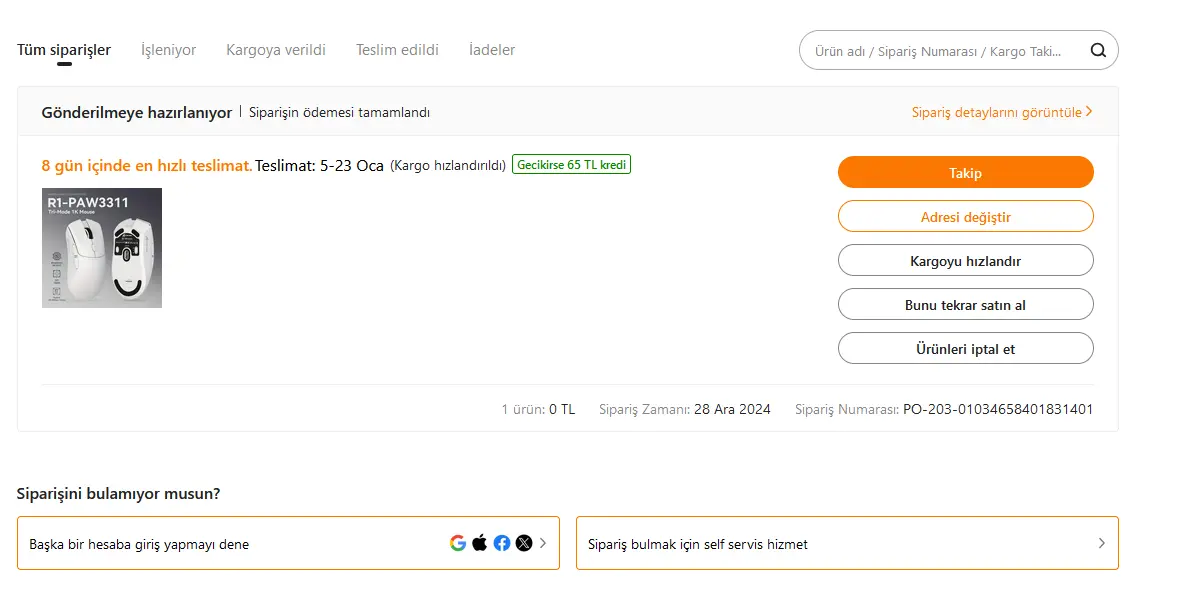The height and width of the screenshot is (598, 1183).
Task: Click the Ürünleri iptal et button
Action: (x=966, y=348)
